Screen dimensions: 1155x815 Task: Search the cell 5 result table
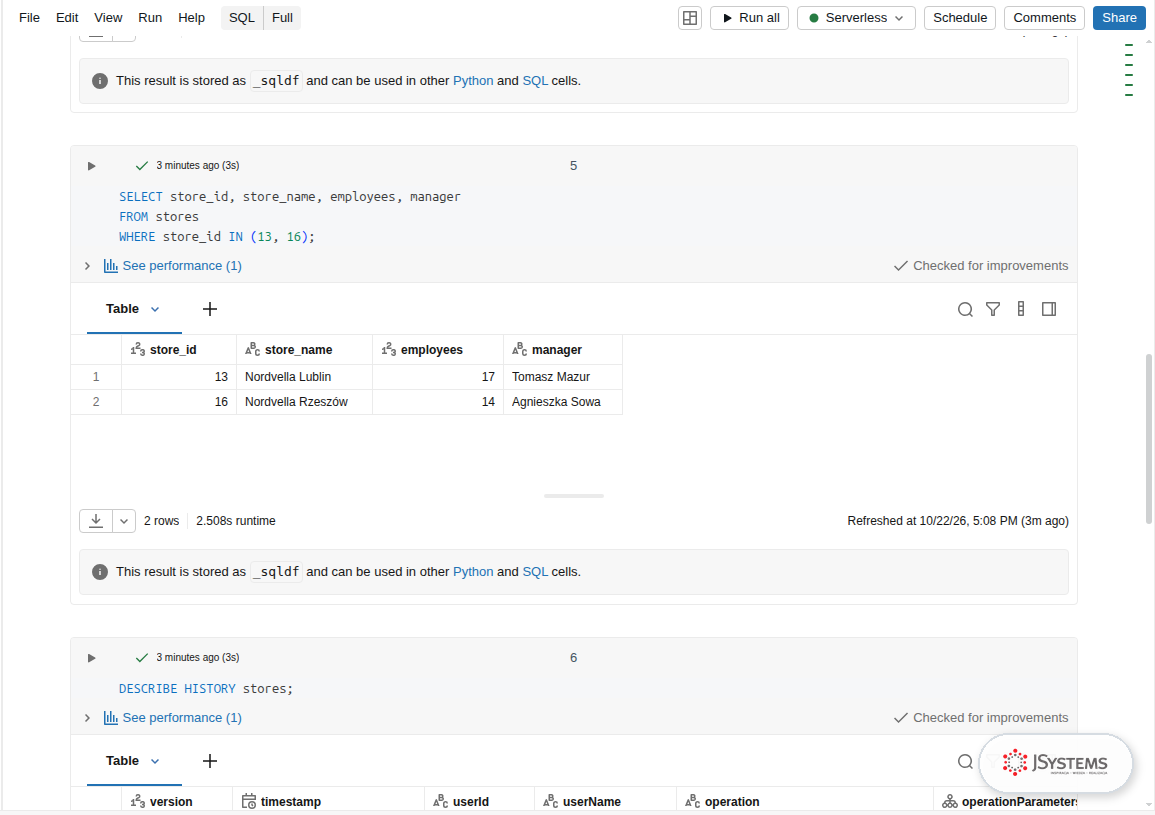pyautogui.click(x=965, y=309)
